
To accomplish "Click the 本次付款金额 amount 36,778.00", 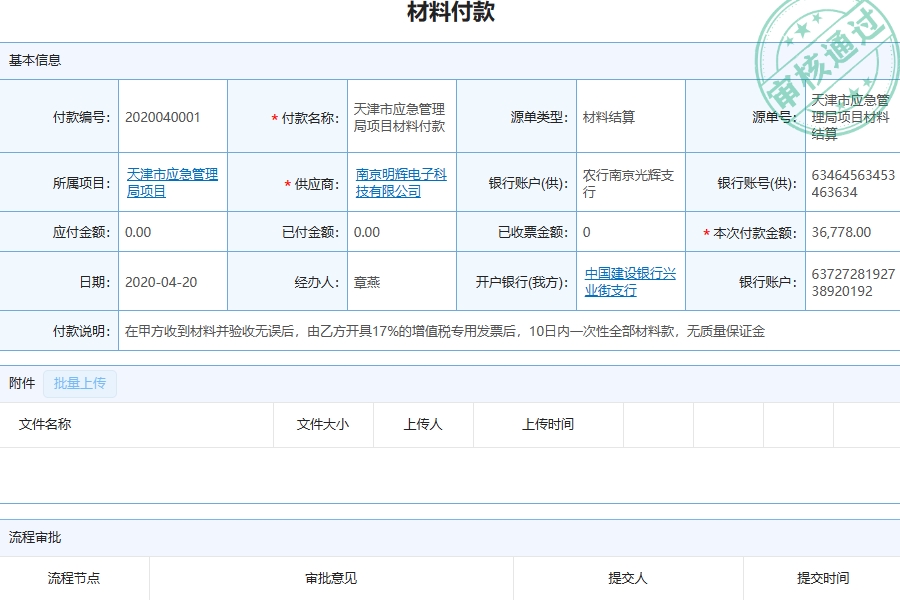I will point(844,231).
